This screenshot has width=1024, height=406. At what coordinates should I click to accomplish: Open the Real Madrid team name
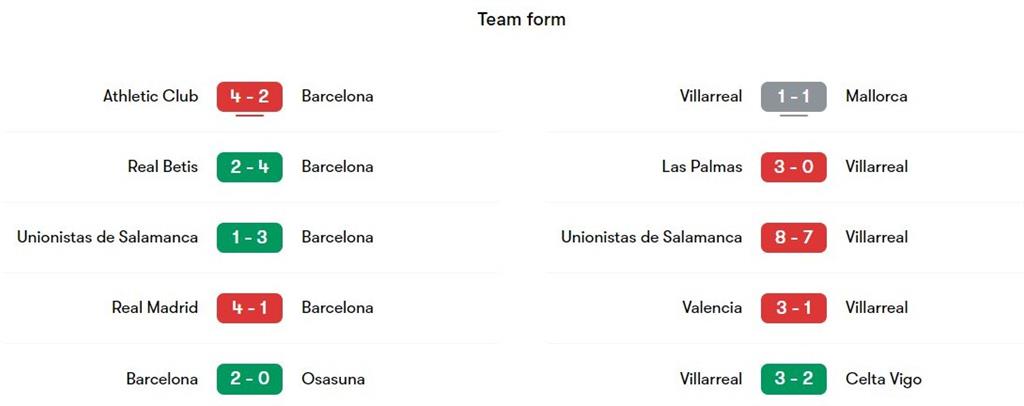coord(155,307)
